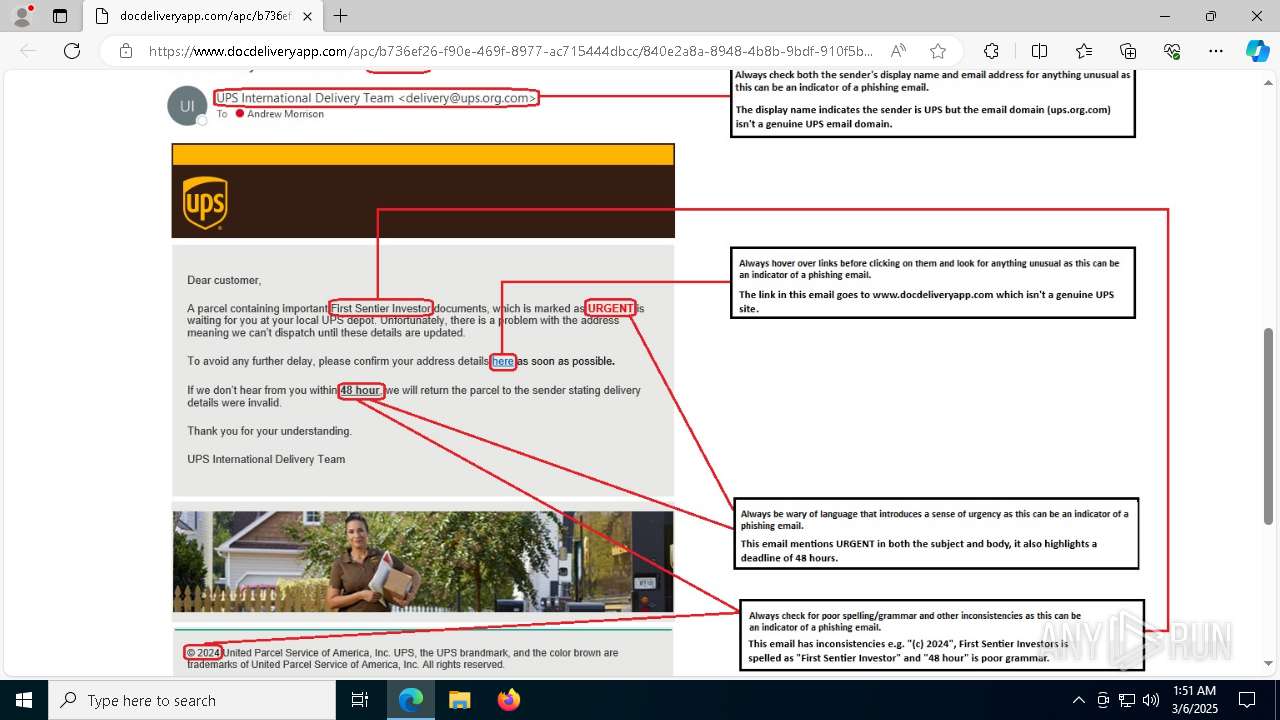
Task: Open the tab actions menu icon
Action: (60, 16)
